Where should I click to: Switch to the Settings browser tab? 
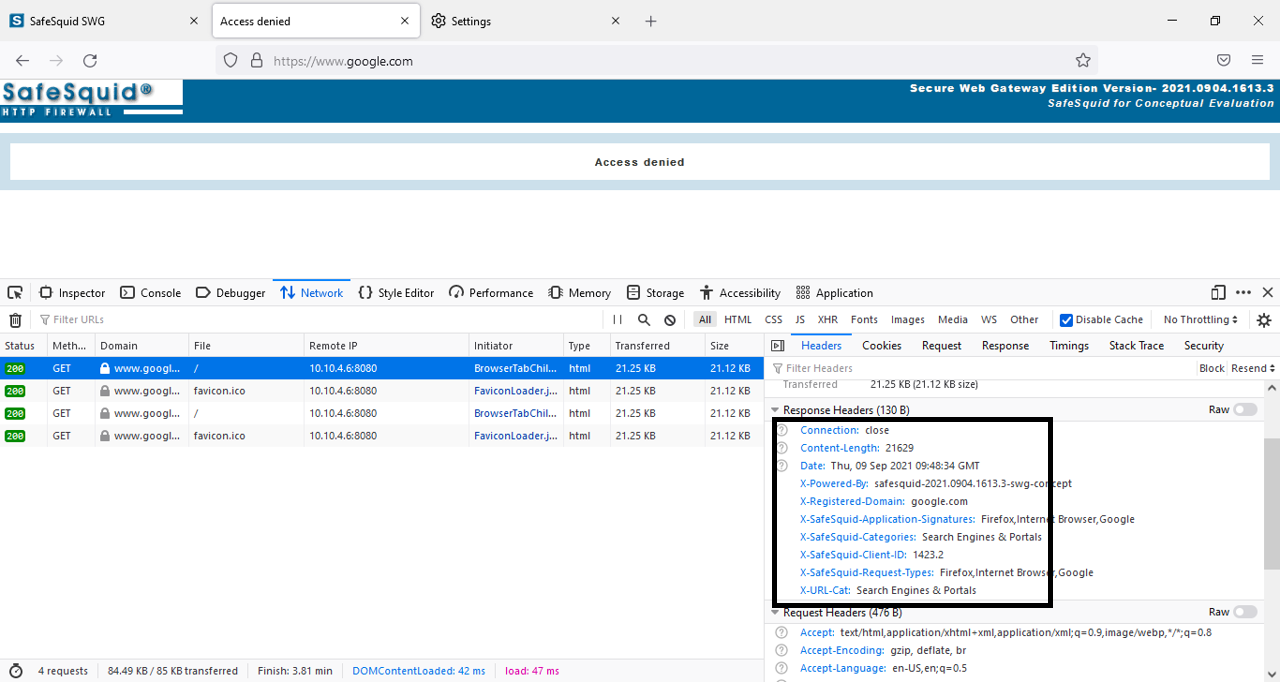(x=526, y=21)
